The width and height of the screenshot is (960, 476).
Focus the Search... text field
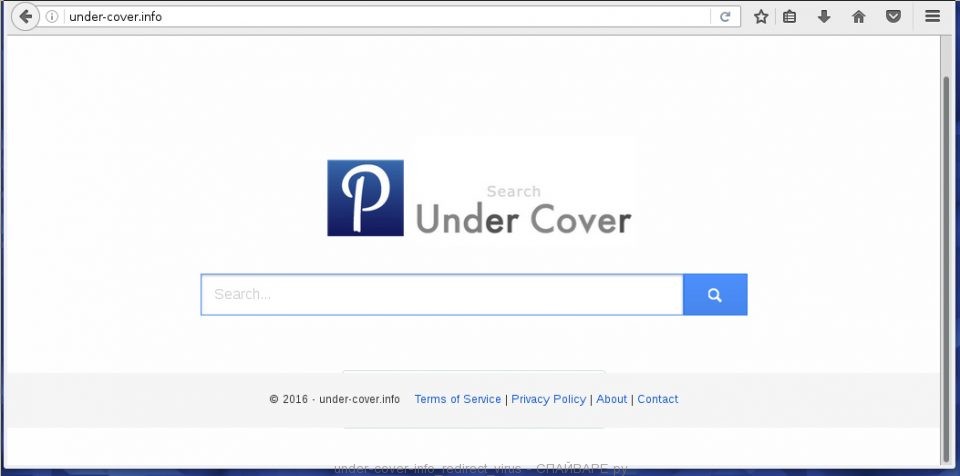[441, 295]
